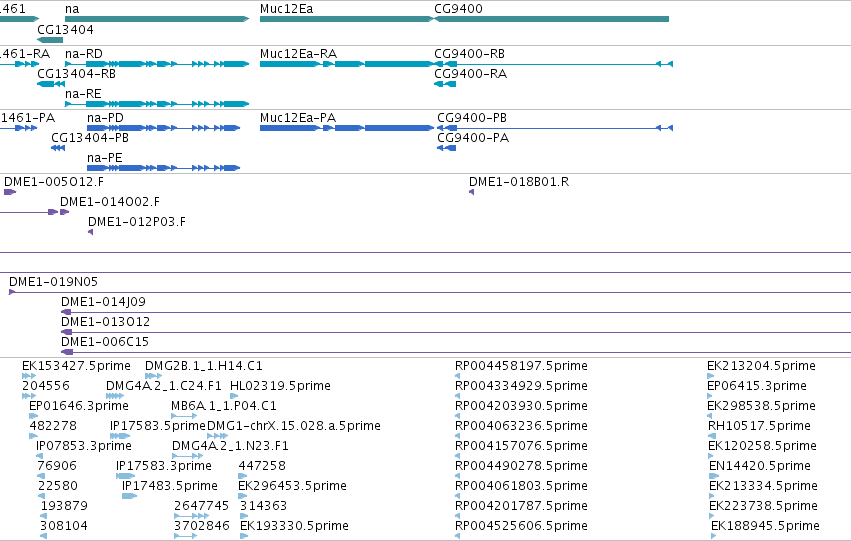
Task: Select IP17483.5prime EST label
Action: click(x=170, y=486)
